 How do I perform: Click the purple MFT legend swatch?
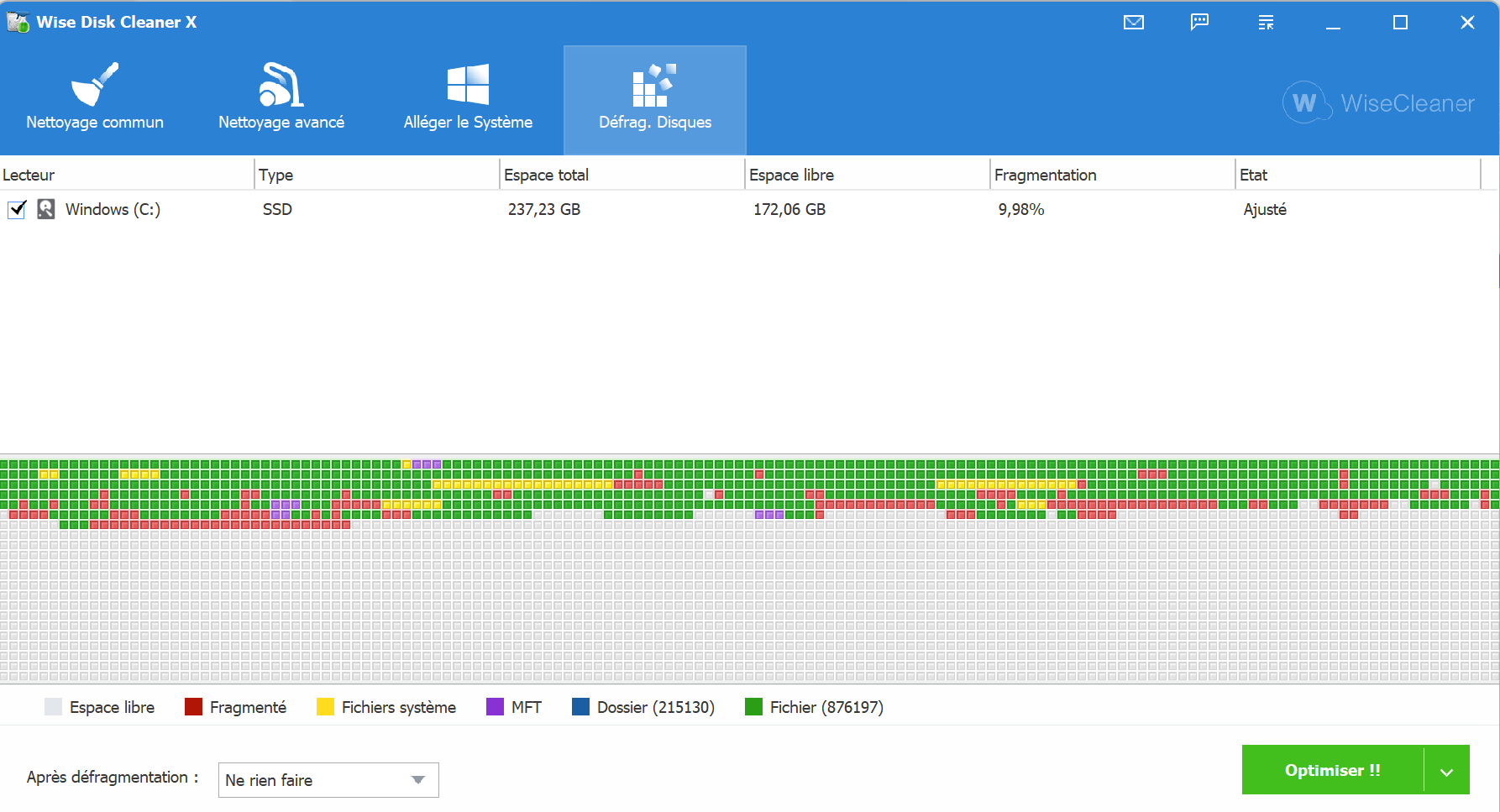click(x=495, y=707)
